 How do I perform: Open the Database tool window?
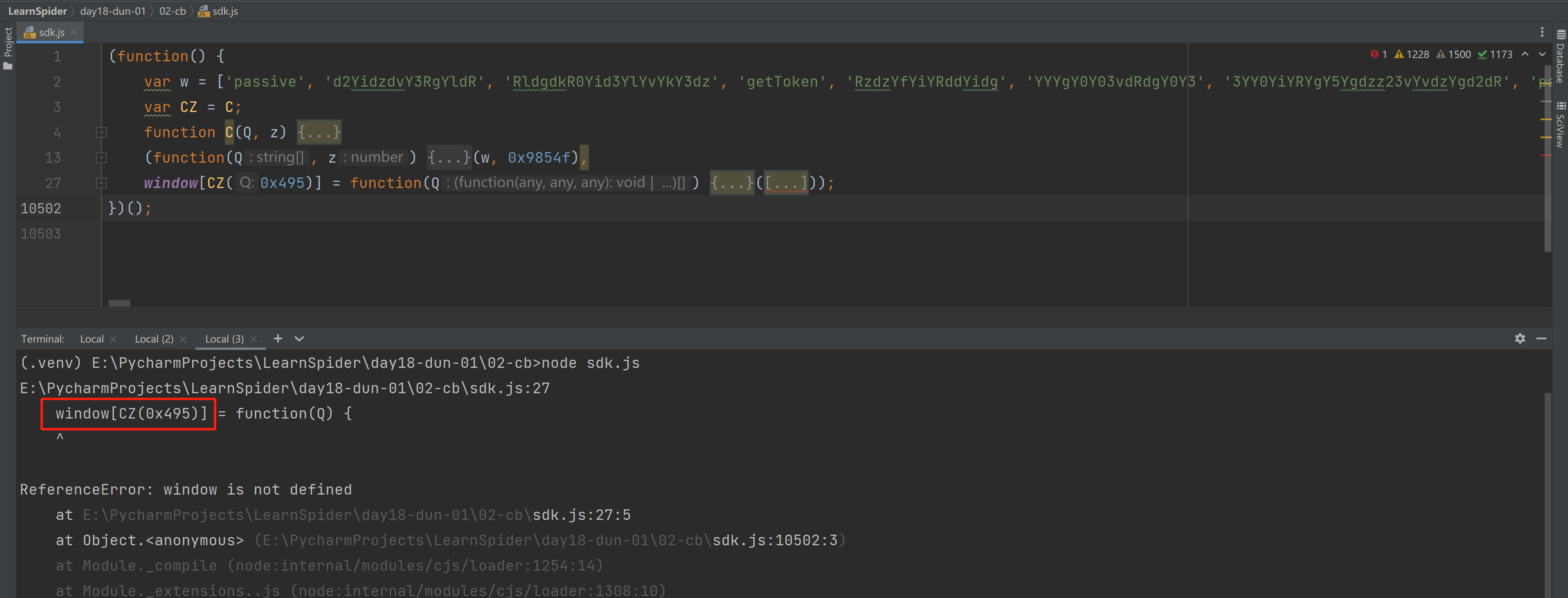pos(1560,56)
